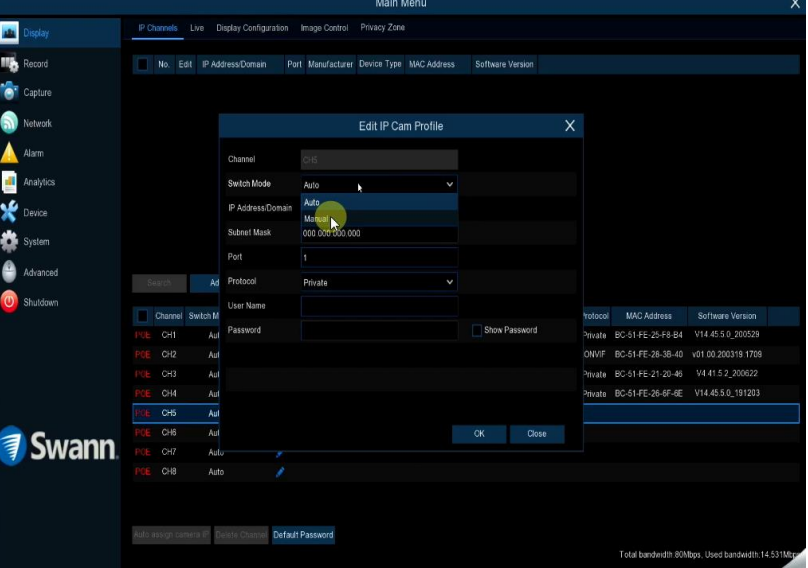Enable the Show Password checkbox
The image size is (808, 568).
(477, 330)
